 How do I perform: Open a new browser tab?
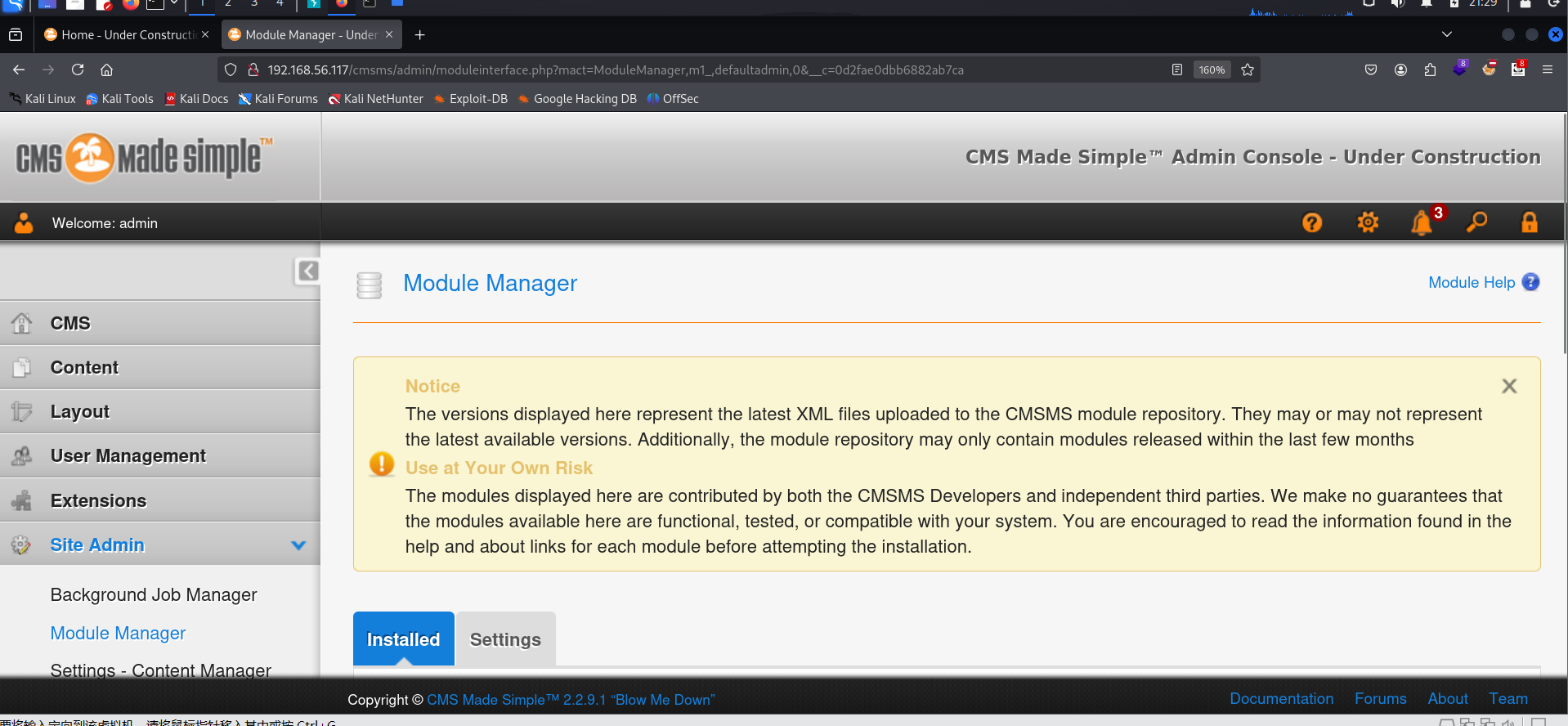pyautogui.click(x=419, y=35)
